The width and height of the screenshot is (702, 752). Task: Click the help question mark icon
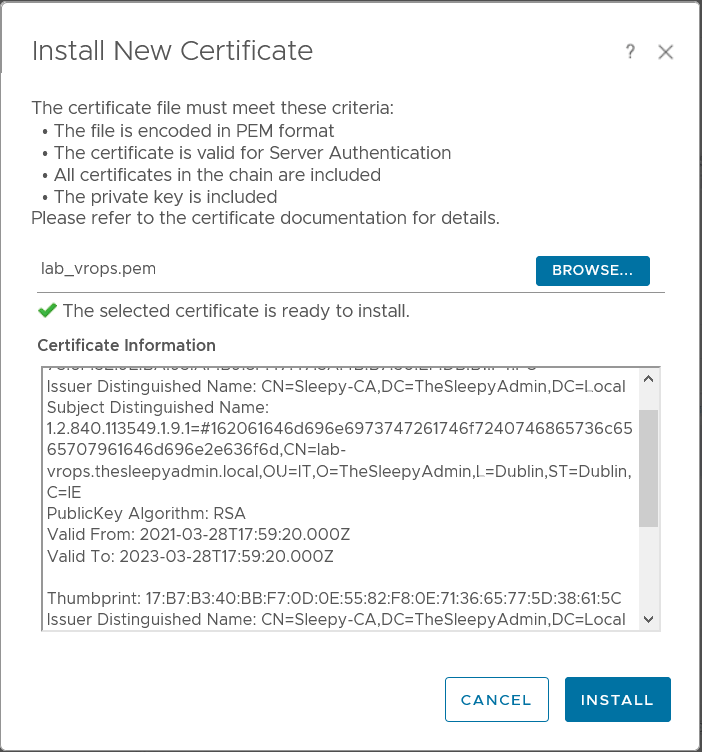(x=630, y=52)
